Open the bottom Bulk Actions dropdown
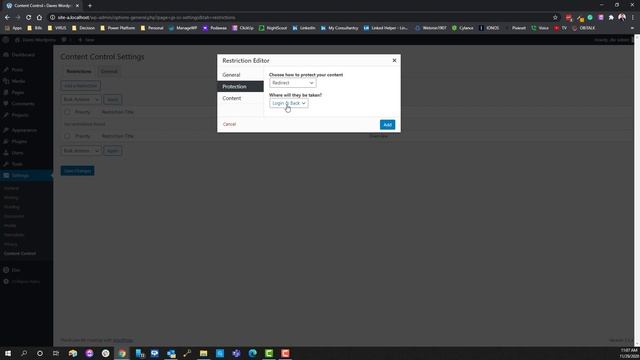This screenshot has height=360, width=640. pos(81,151)
